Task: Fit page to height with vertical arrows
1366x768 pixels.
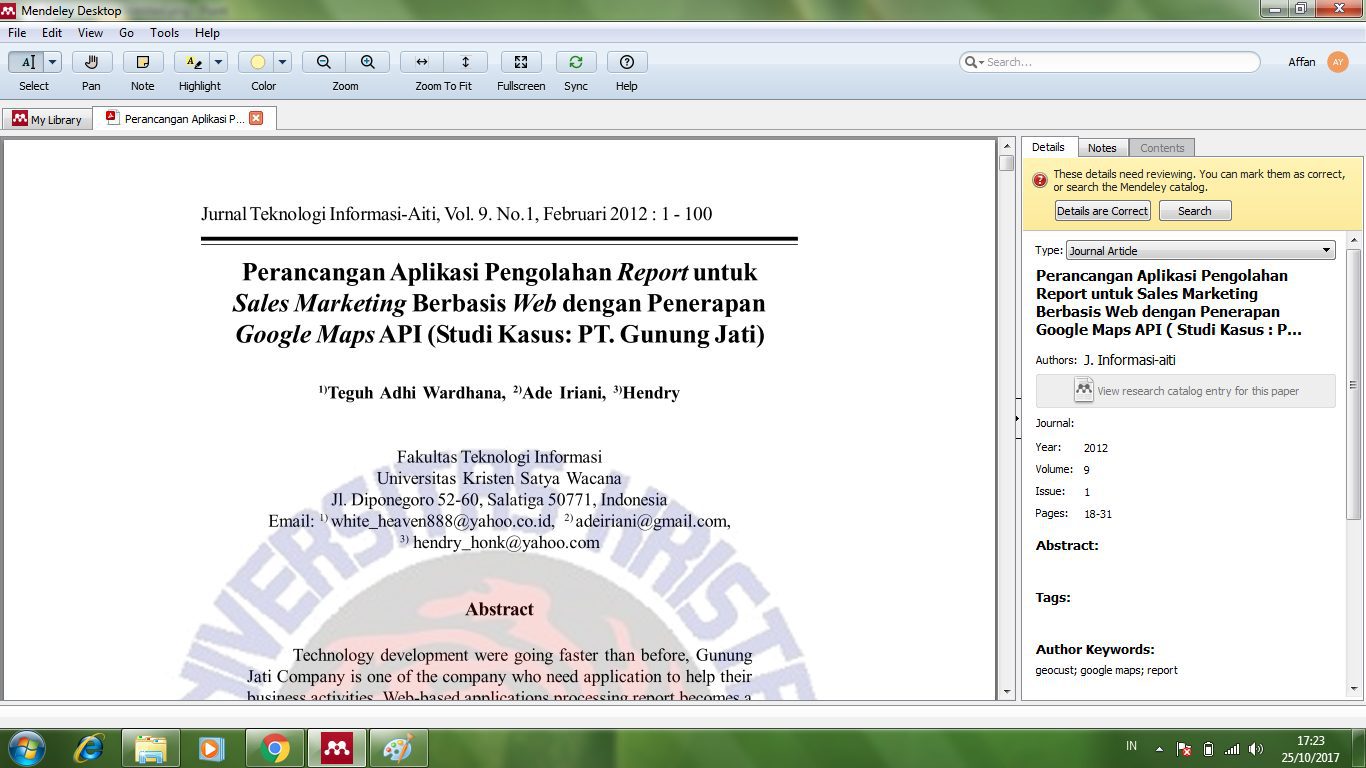Action: (x=465, y=62)
